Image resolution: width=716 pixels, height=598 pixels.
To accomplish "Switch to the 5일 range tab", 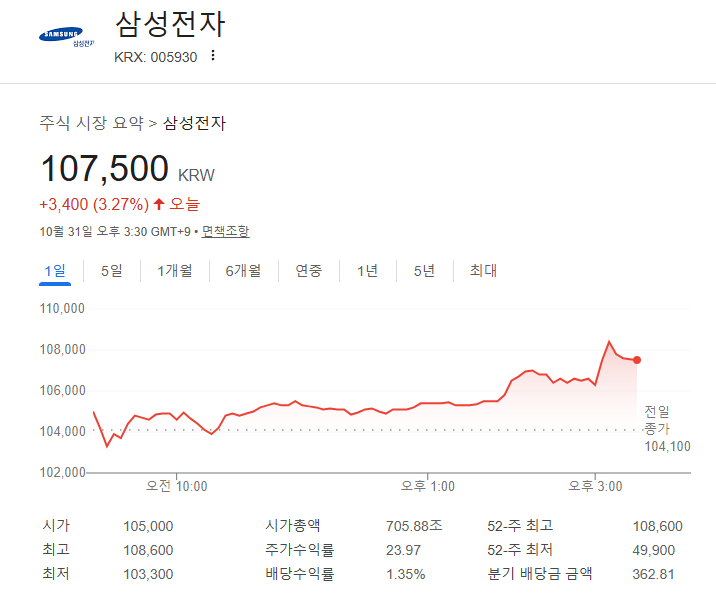I will (x=112, y=271).
